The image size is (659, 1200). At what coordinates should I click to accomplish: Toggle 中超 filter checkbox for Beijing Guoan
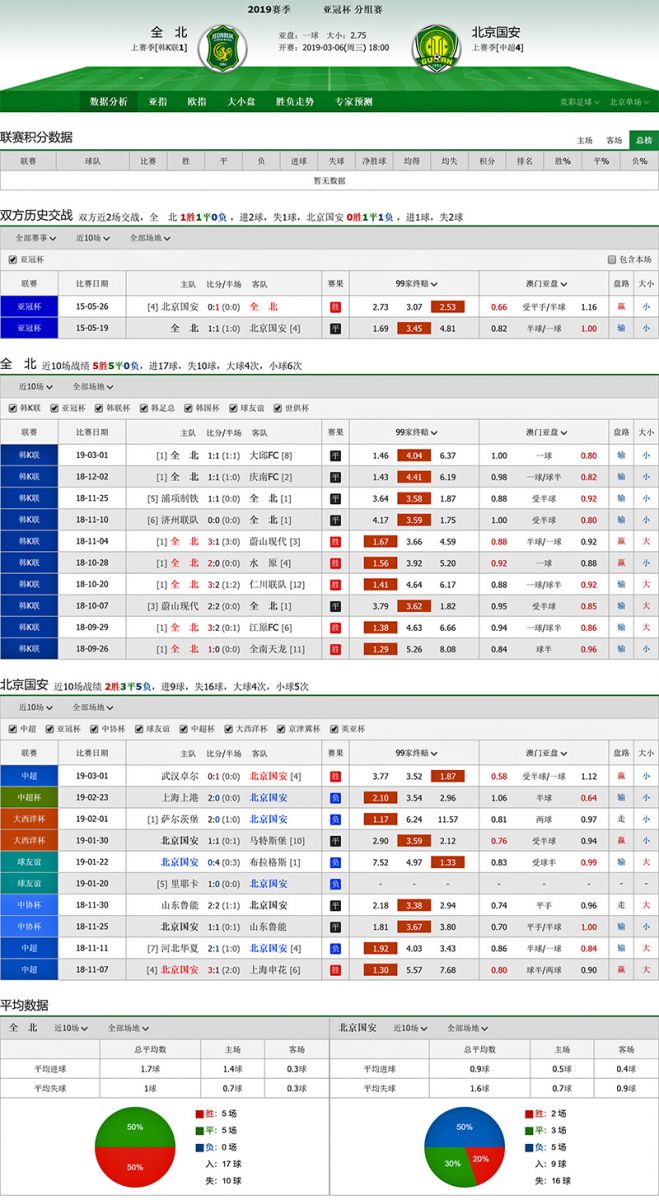(12, 729)
